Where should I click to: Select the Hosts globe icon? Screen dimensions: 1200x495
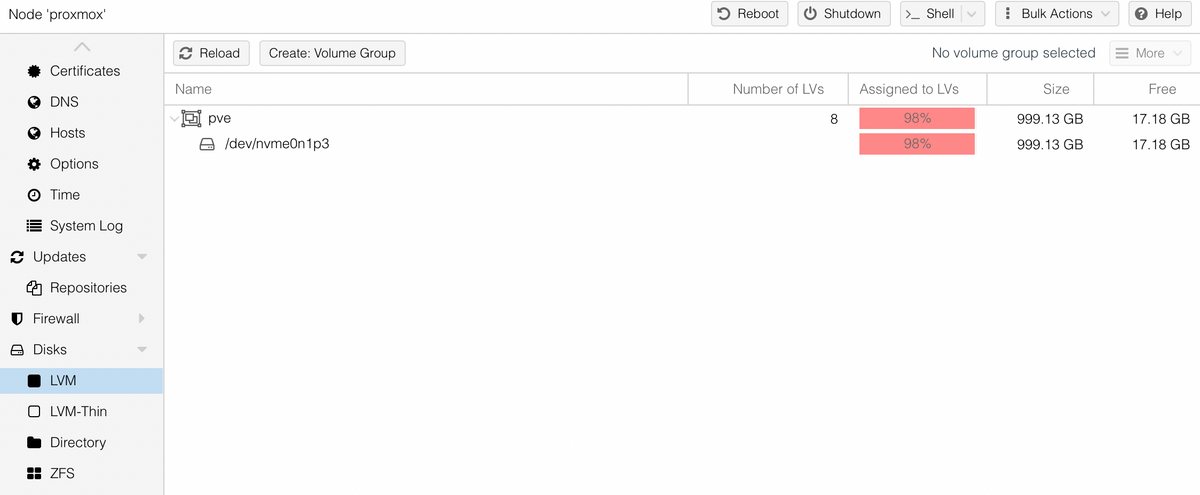(x=34, y=133)
